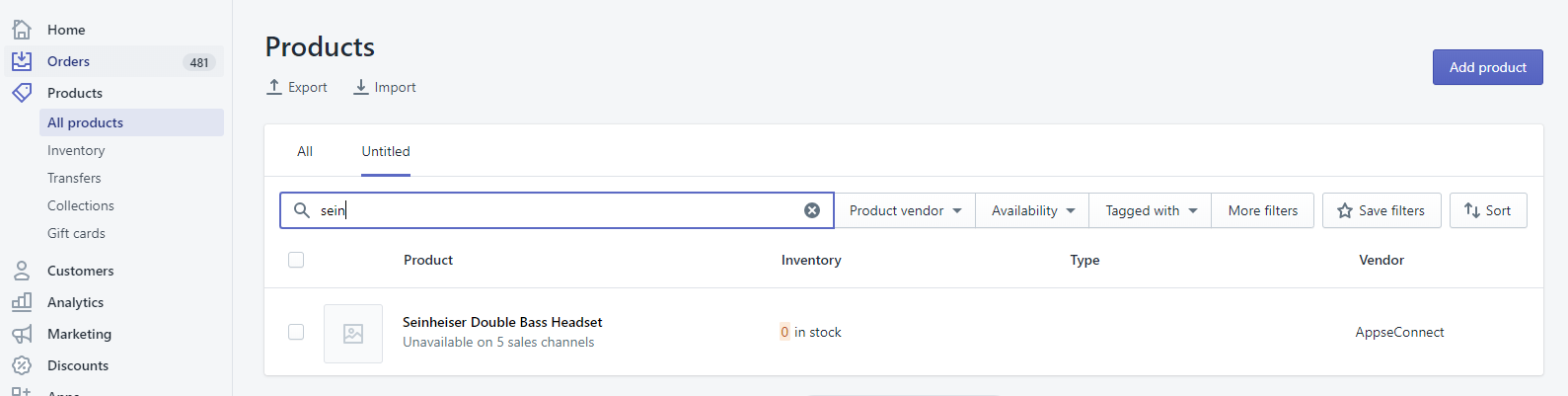Click the Products tag icon
Screen dimensions: 1568x396
[22, 93]
